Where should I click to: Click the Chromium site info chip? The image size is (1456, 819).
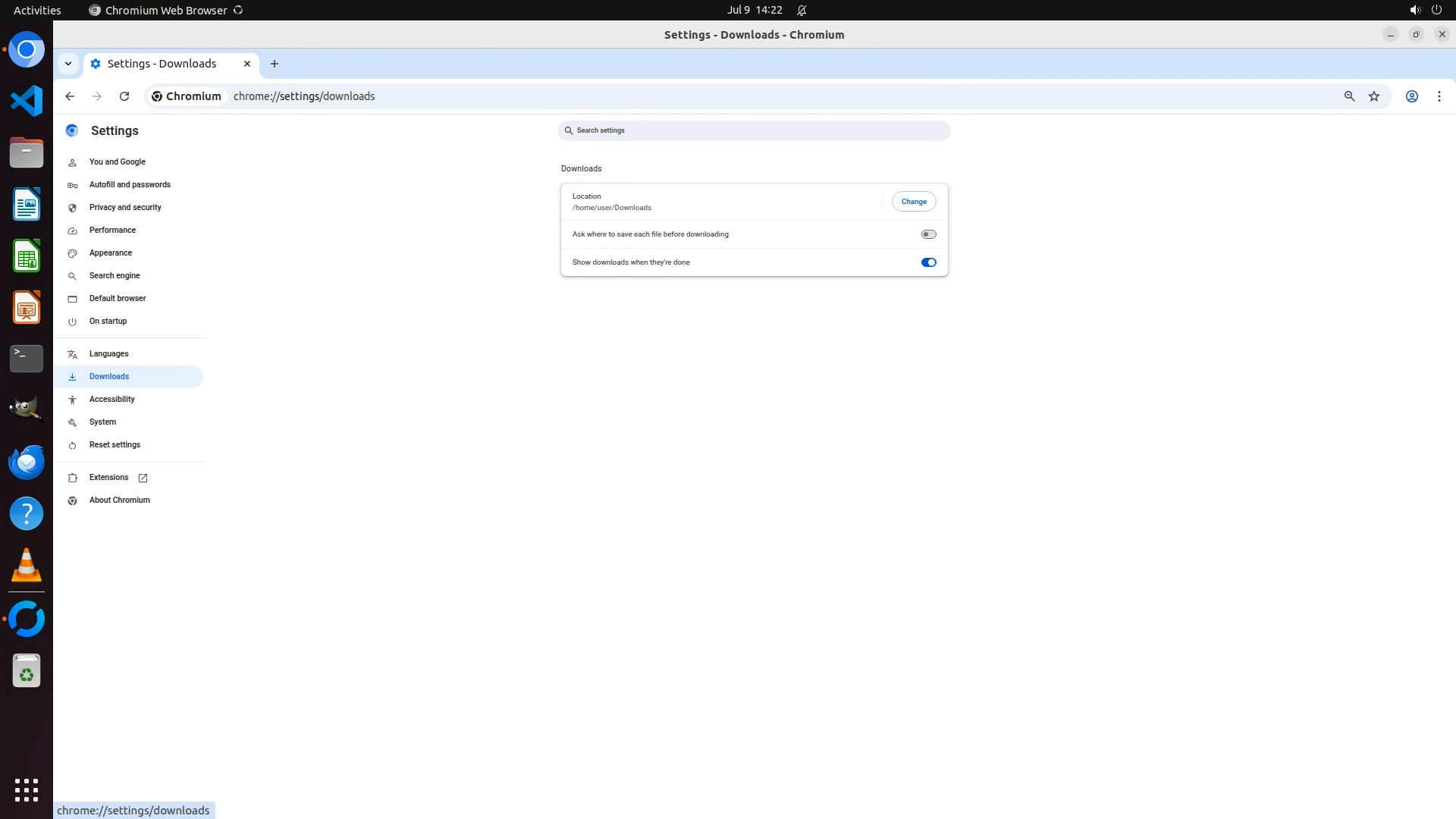tap(187, 96)
